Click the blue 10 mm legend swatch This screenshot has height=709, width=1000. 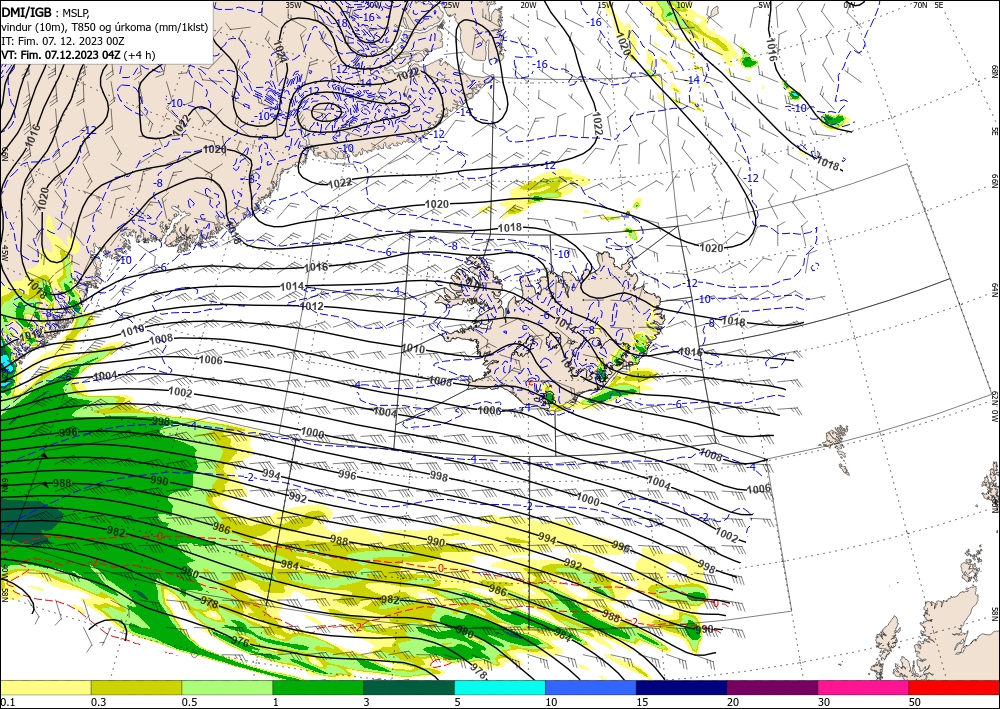[x=591, y=687]
